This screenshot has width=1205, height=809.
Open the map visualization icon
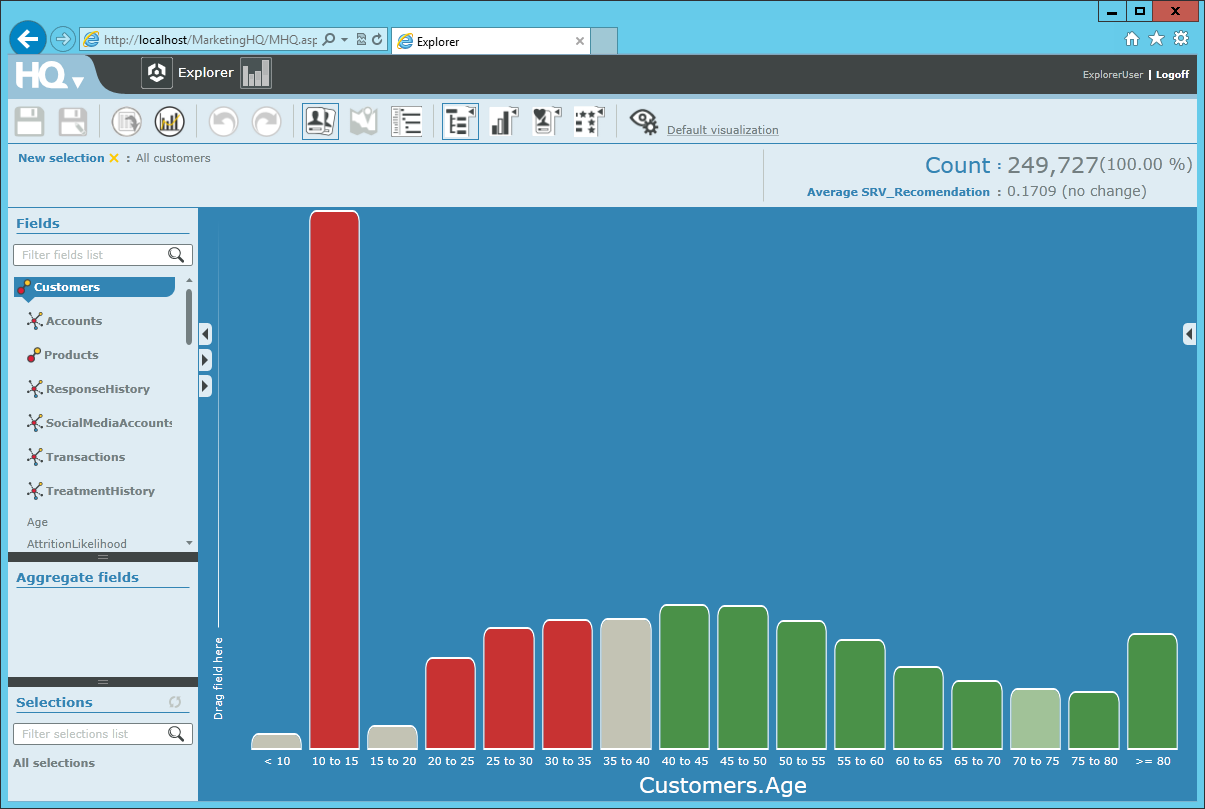(x=362, y=120)
